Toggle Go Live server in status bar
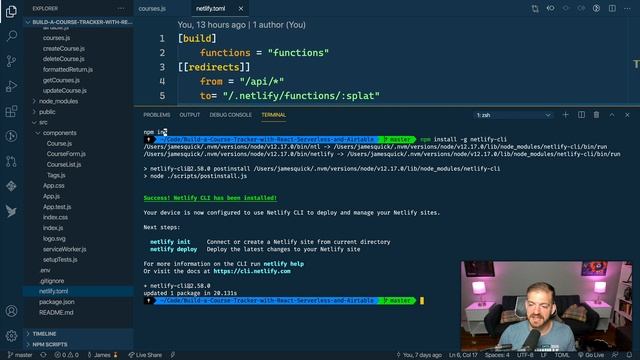This screenshot has height=360, width=640. (x=591, y=355)
